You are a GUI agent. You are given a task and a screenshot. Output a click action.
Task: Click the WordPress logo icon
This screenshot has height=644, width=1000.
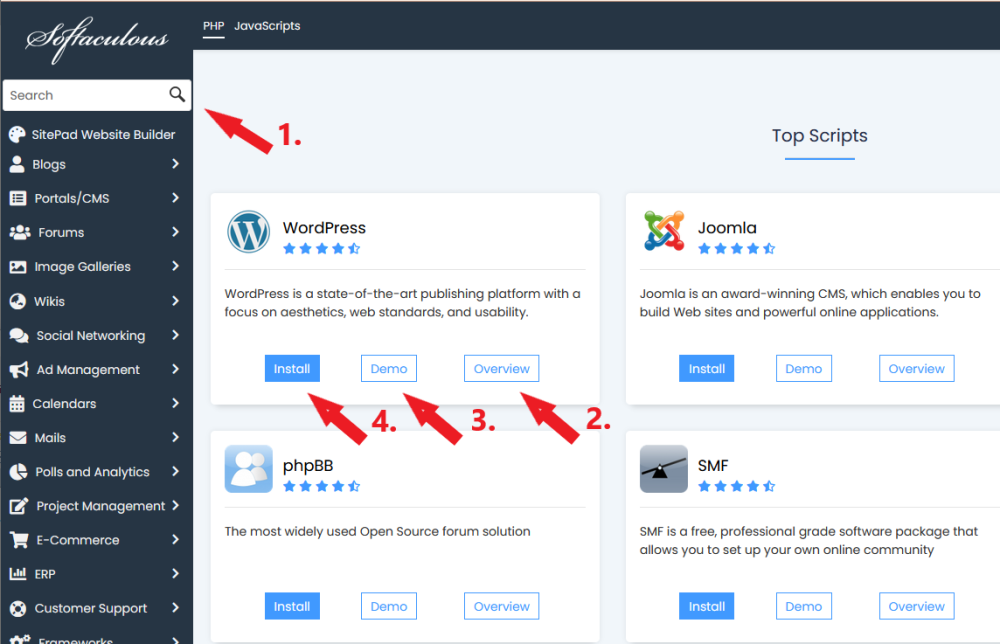coord(248,232)
